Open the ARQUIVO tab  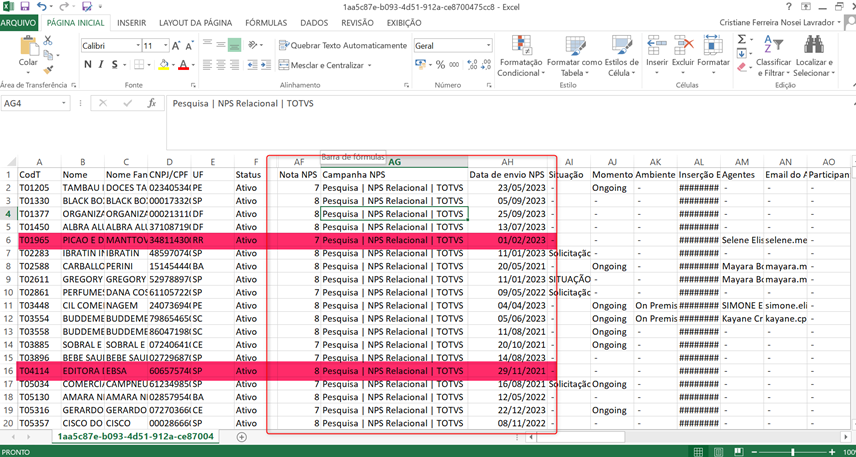point(19,23)
